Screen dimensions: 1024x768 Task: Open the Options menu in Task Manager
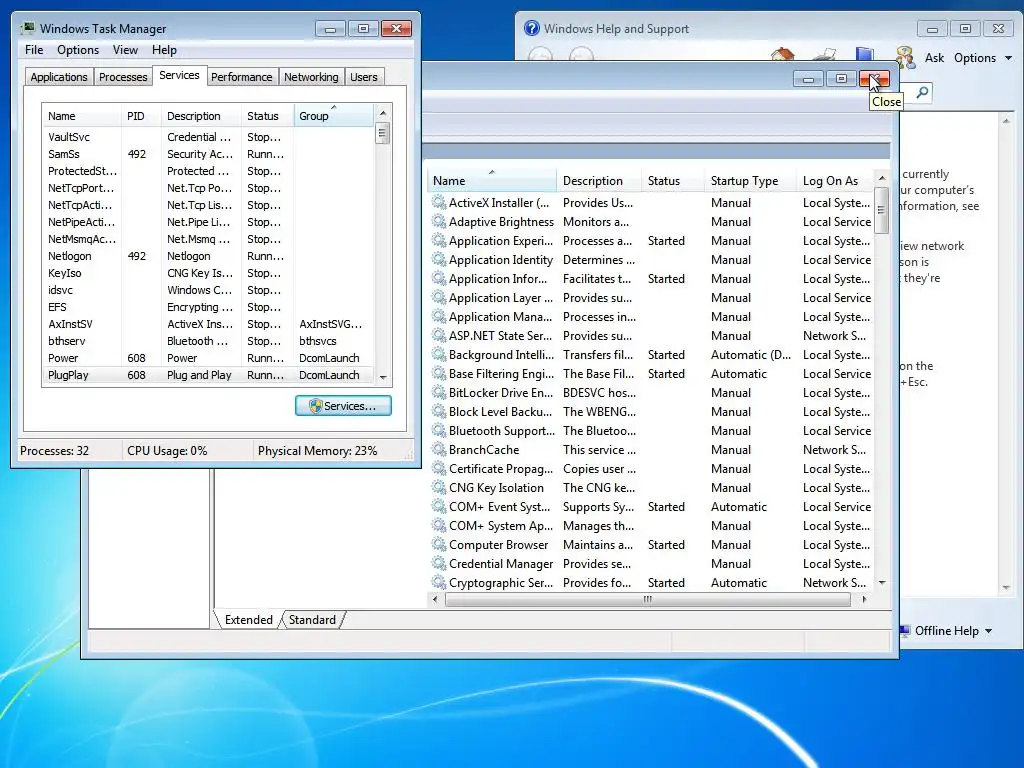[x=78, y=50]
